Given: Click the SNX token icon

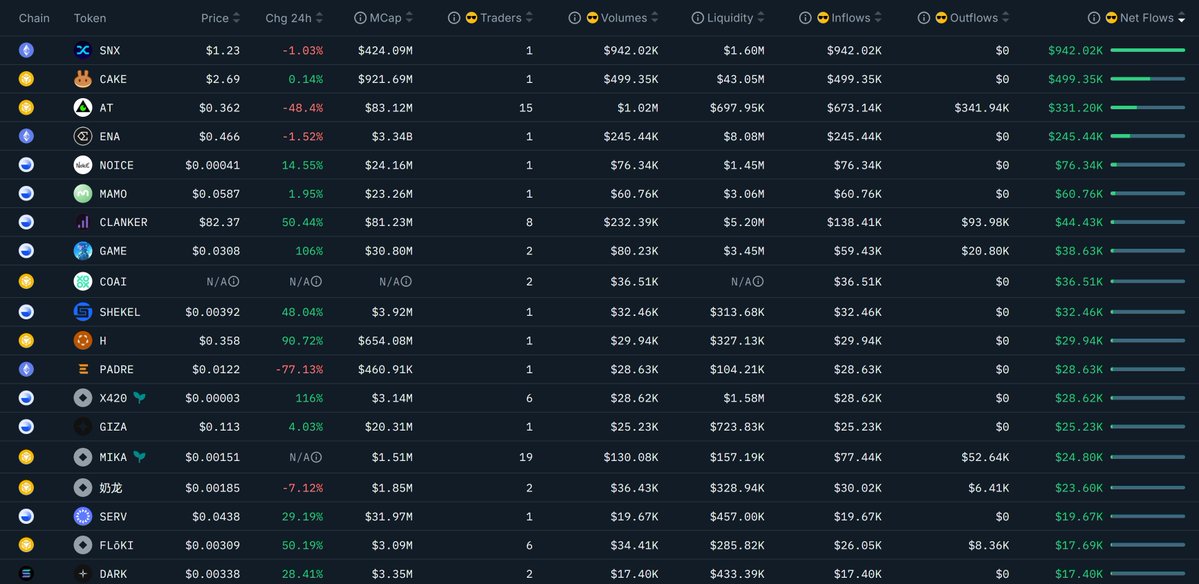Looking at the screenshot, I should point(83,51).
